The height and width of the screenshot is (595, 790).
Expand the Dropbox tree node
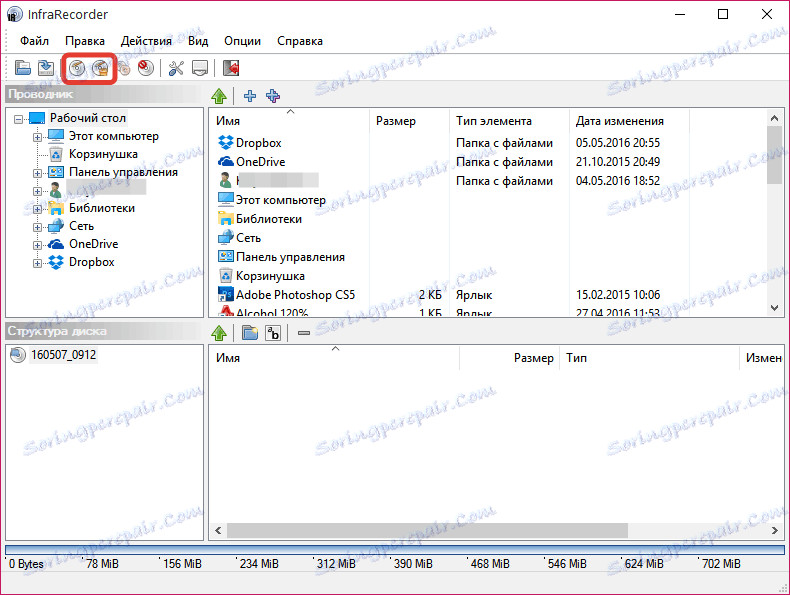(37, 263)
